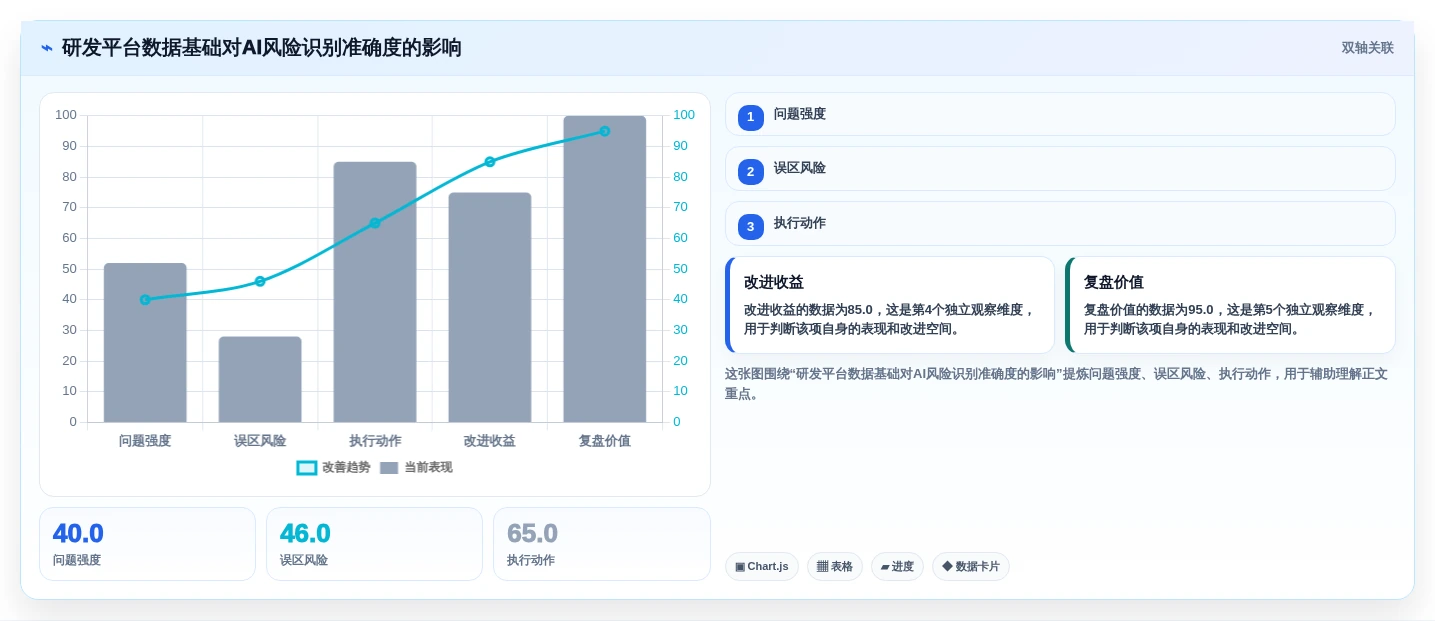Open the 改进收益 card
Image resolution: width=1435 pixels, height=621 pixels.
890,305
